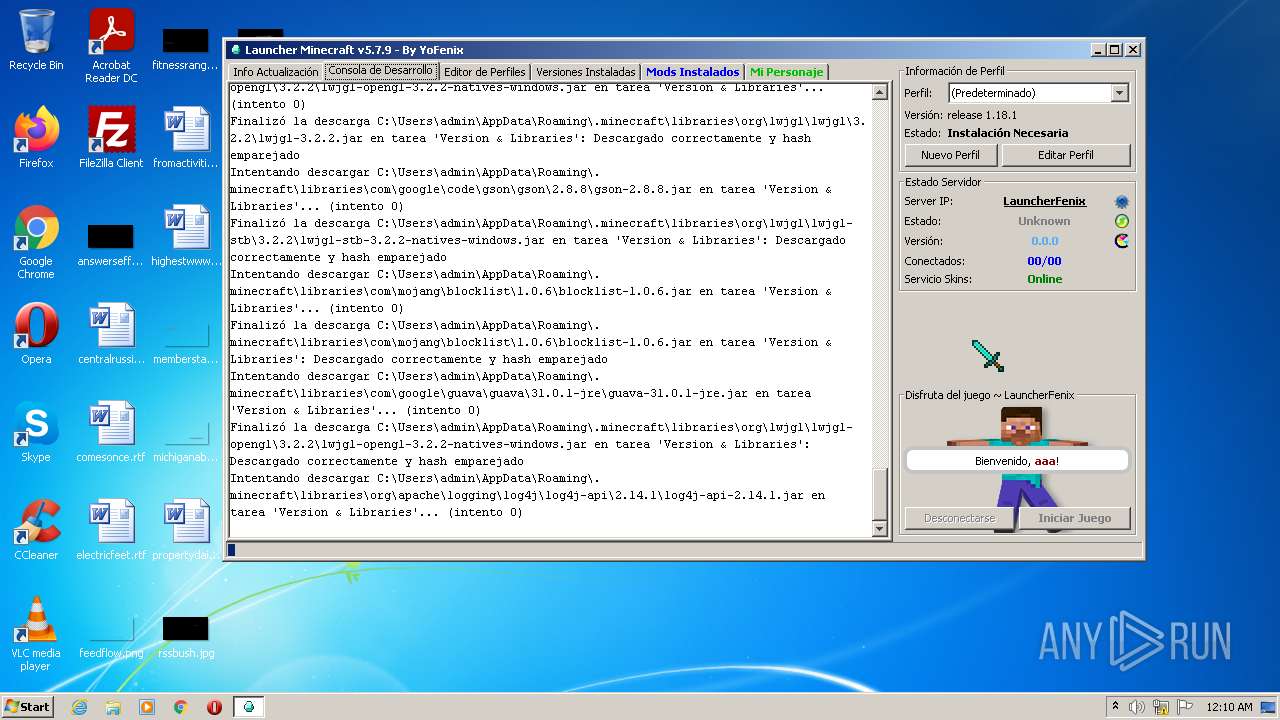Switch to Info Actualización tab

(x=276, y=72)
